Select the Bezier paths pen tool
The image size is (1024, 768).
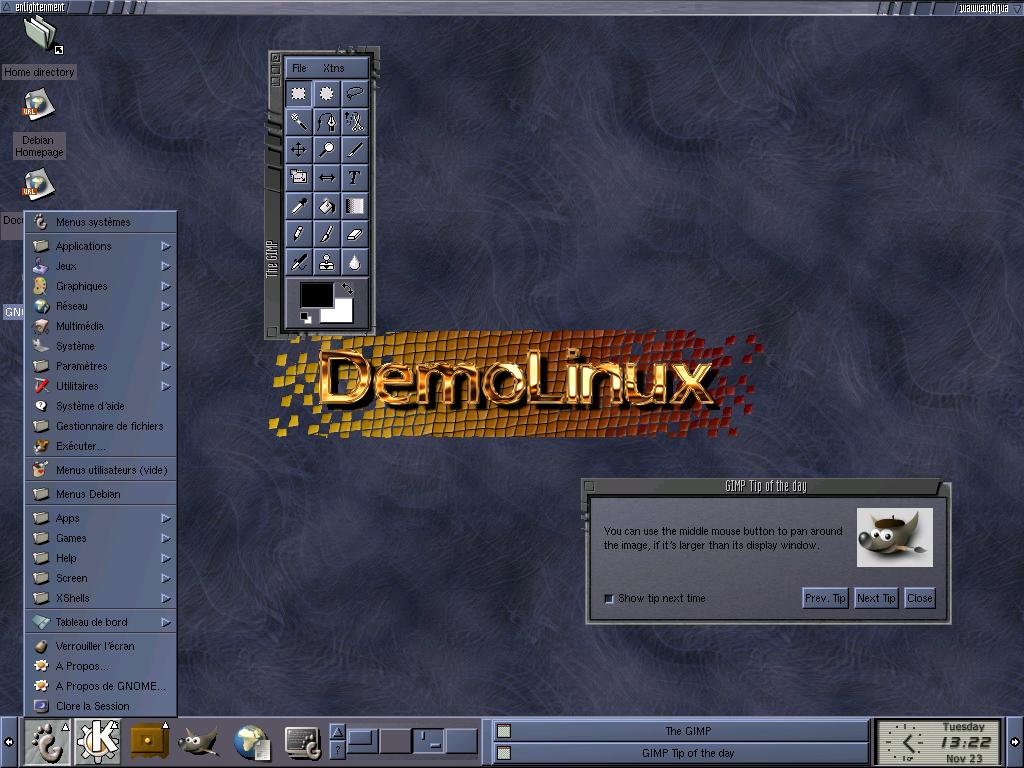327,121
